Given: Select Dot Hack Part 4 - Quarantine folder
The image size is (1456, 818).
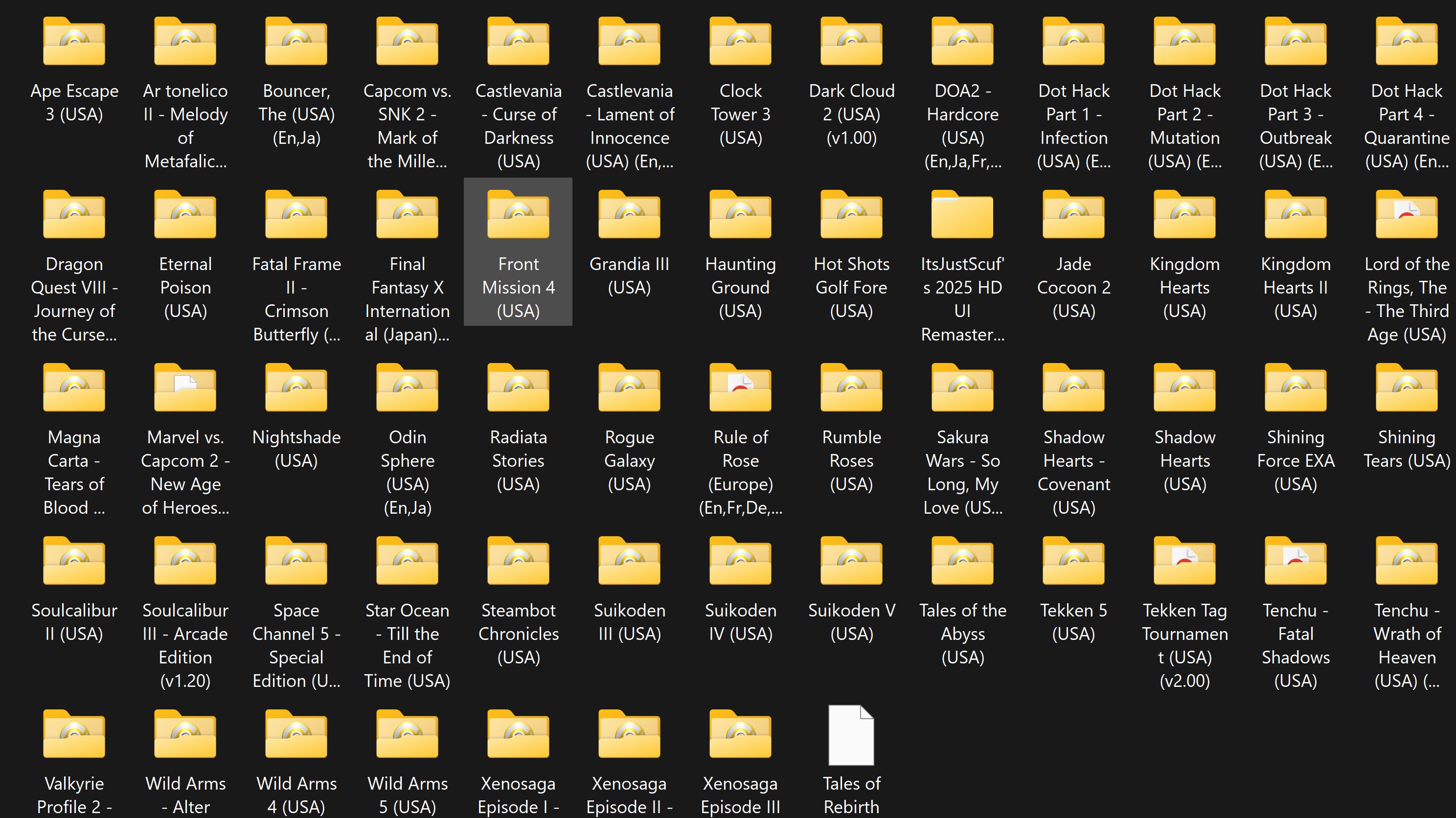Looking at the screenshot, I should pos(1407,41).
